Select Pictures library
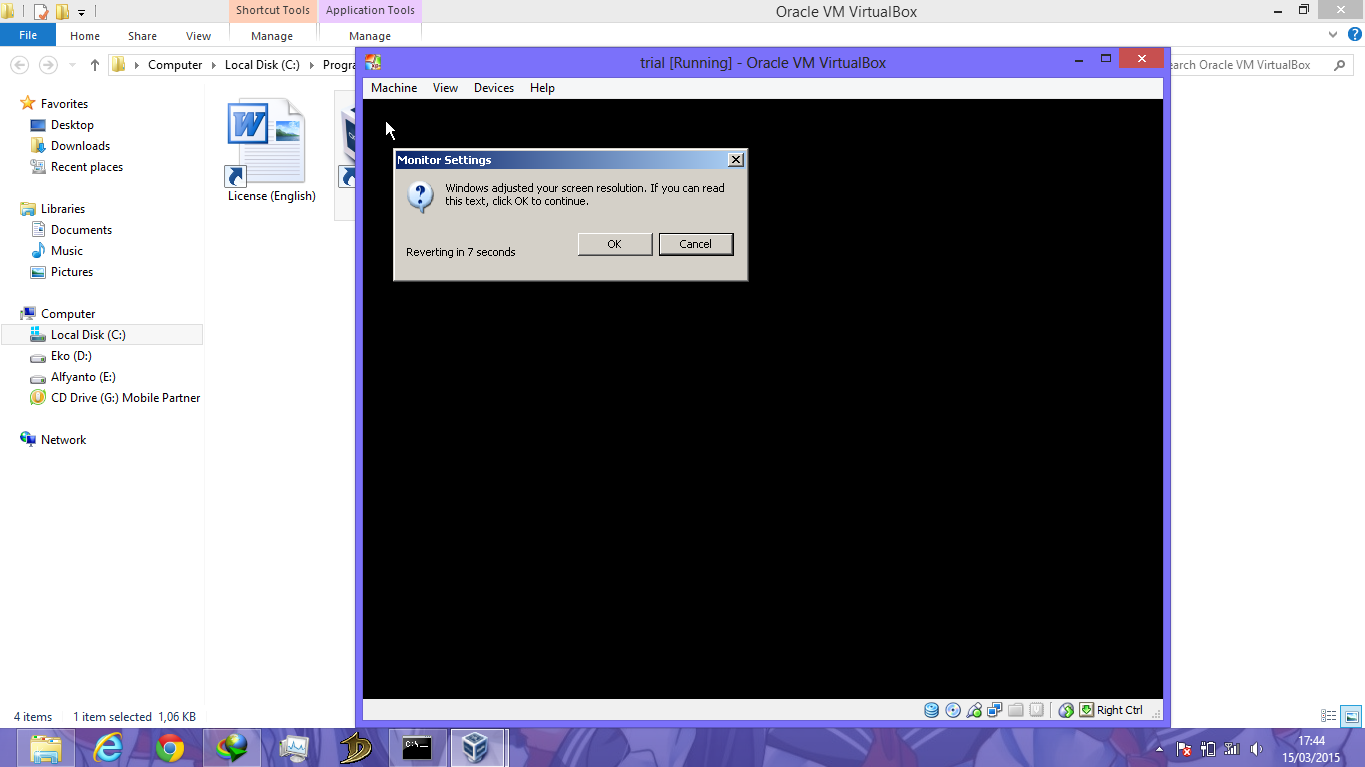The image size is (1365, 767). [72, 272]
